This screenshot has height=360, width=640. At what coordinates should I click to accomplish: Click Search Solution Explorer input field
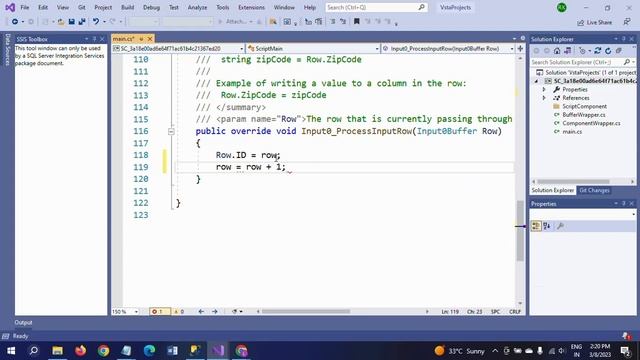[x=577, y=62]
